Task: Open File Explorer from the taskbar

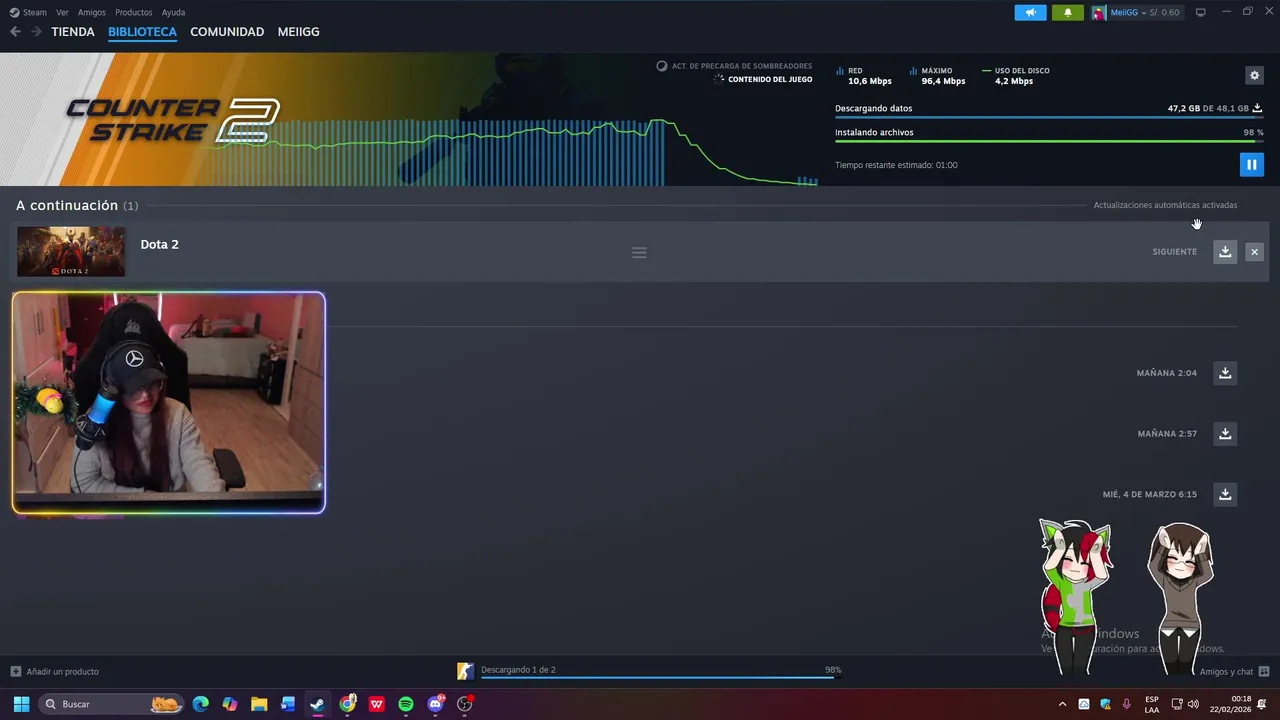Action: (259, 704)
